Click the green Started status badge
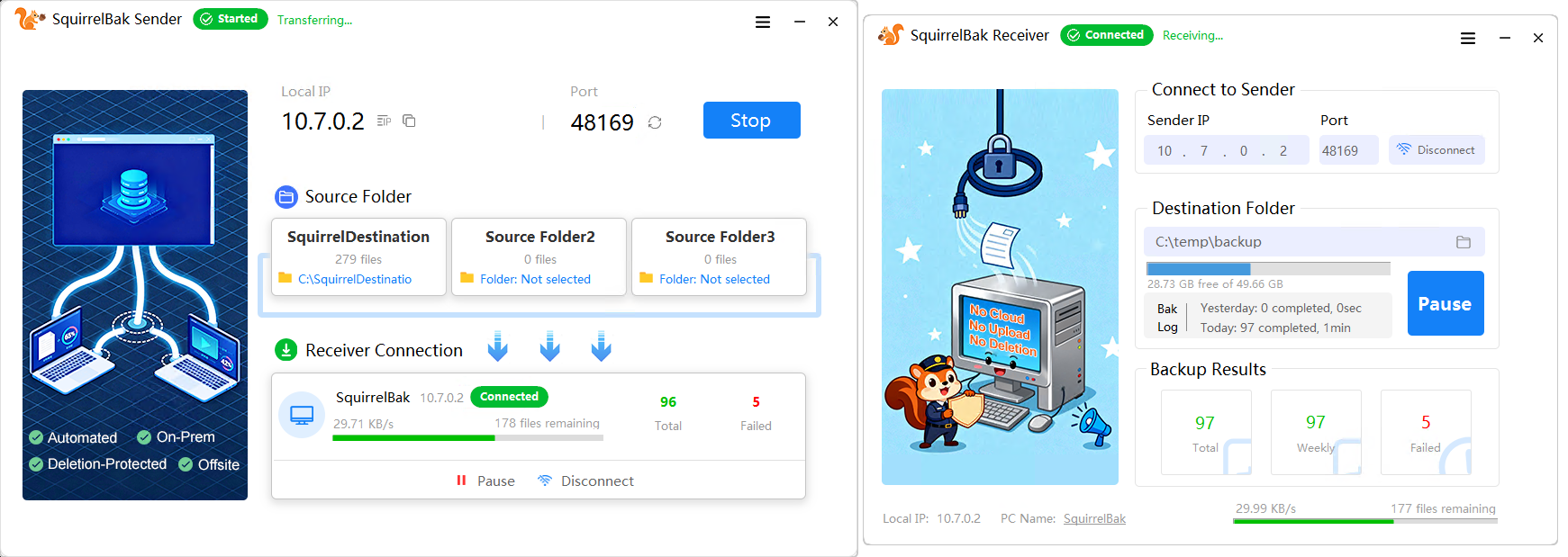 (231, 19)
